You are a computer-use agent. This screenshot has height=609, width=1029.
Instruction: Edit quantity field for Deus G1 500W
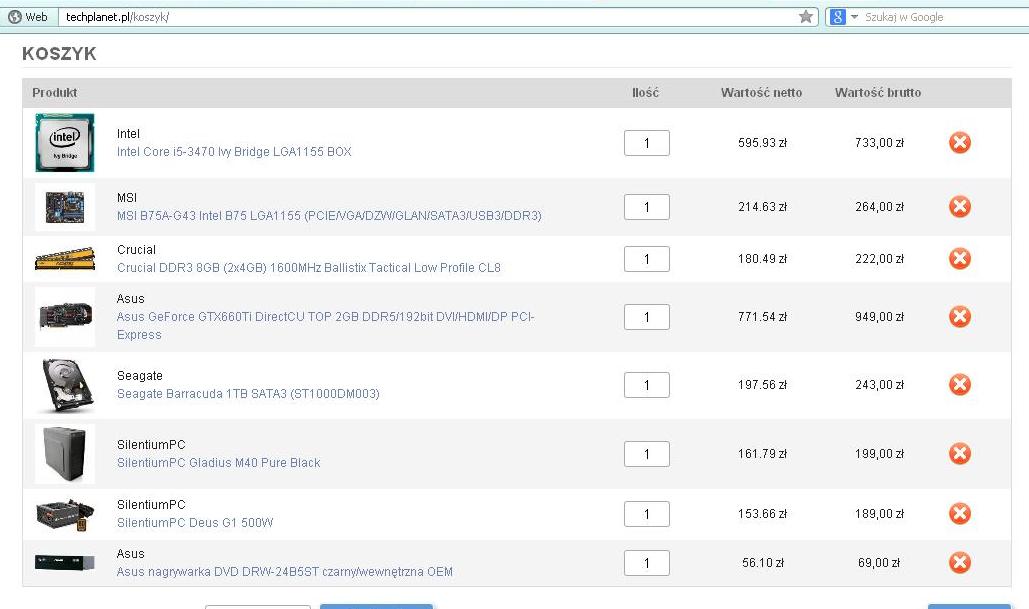point(646,514)
